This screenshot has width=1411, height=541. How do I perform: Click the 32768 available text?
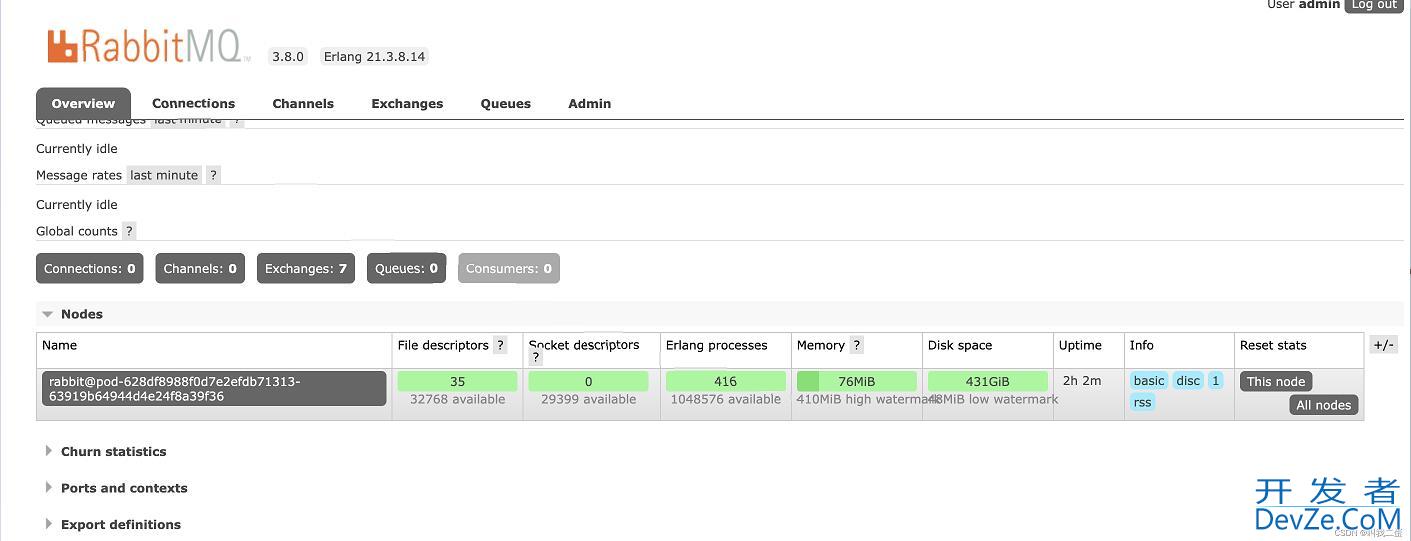(x=457, y=399)
